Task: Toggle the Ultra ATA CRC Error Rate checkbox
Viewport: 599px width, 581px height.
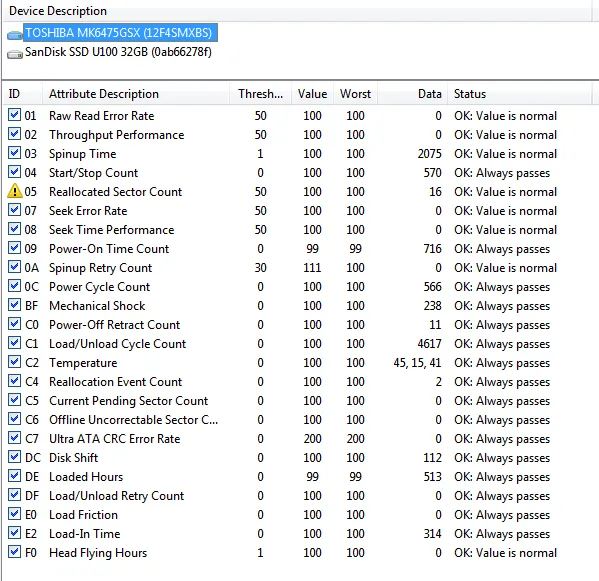Action: (15, 438)
